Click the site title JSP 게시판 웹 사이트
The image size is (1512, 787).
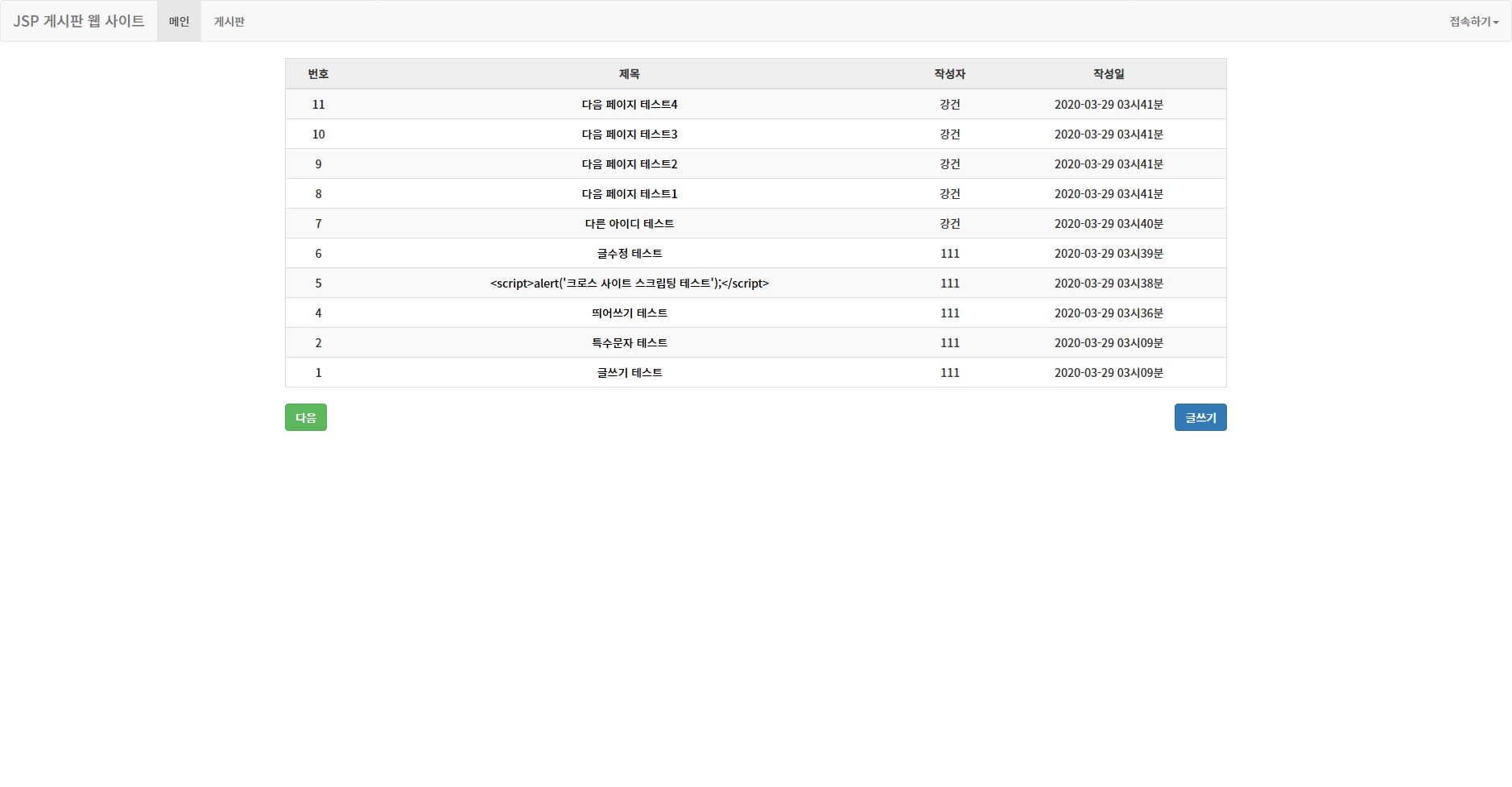pyautogui.click(x=78, y=20)
